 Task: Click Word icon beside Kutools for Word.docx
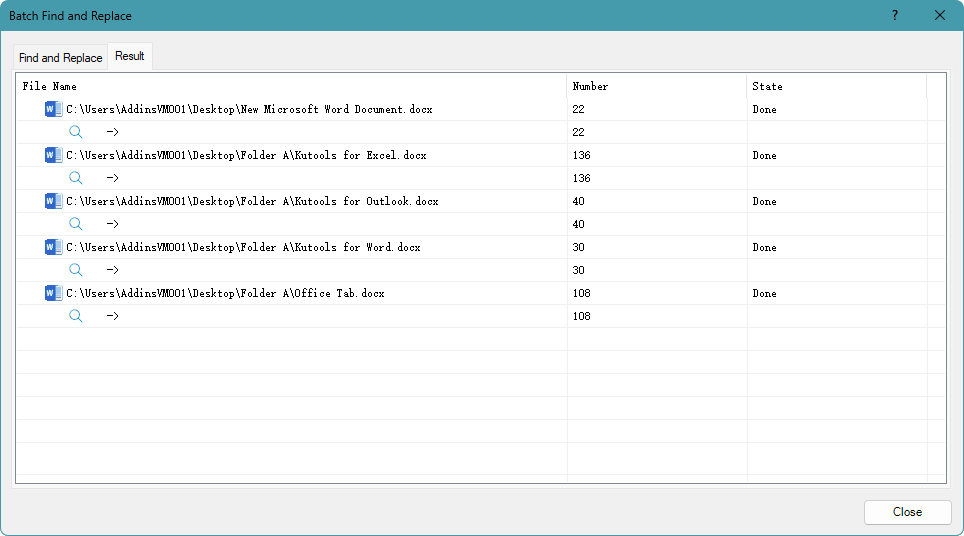click(53, 247)
